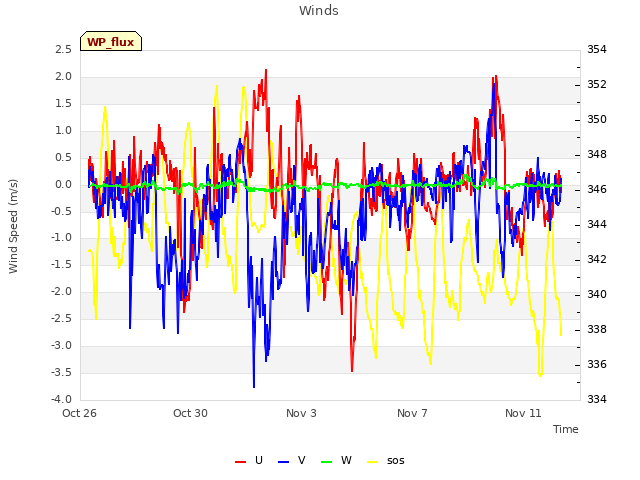Click the 2.5 left axis value
This screenshot has height=480, width=640.
click(x=63, y=50)
